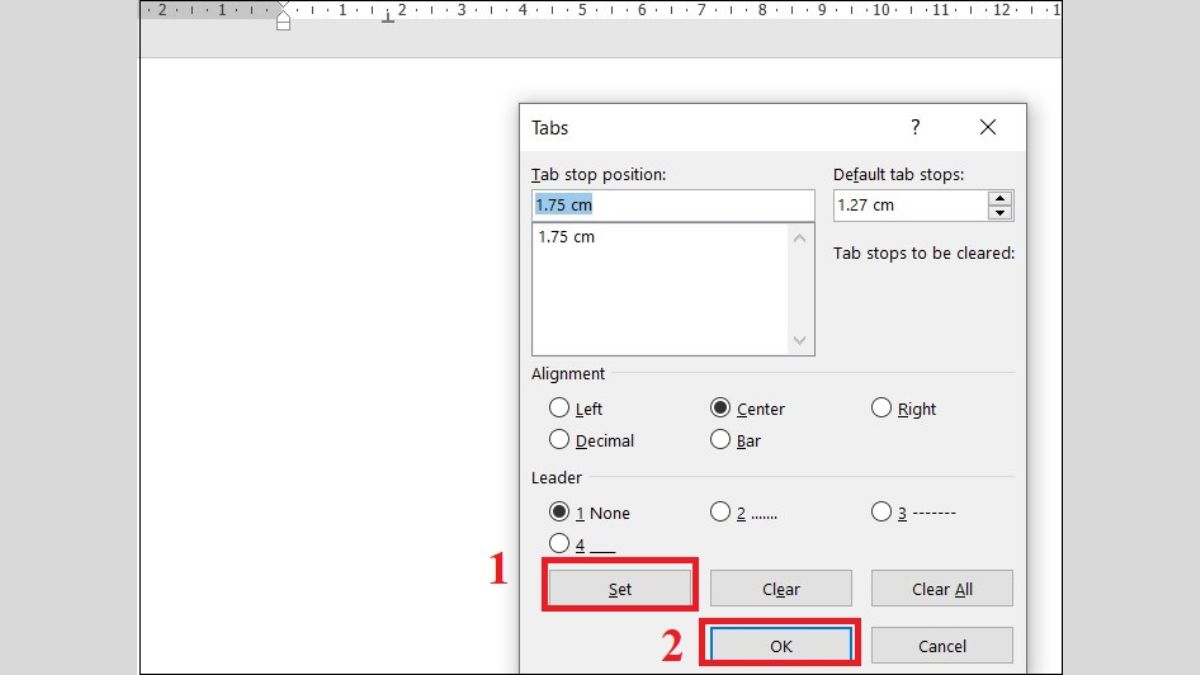Click the Clear All button
Viewport: 1200px width, 675px height.
[x=941, y=588]
